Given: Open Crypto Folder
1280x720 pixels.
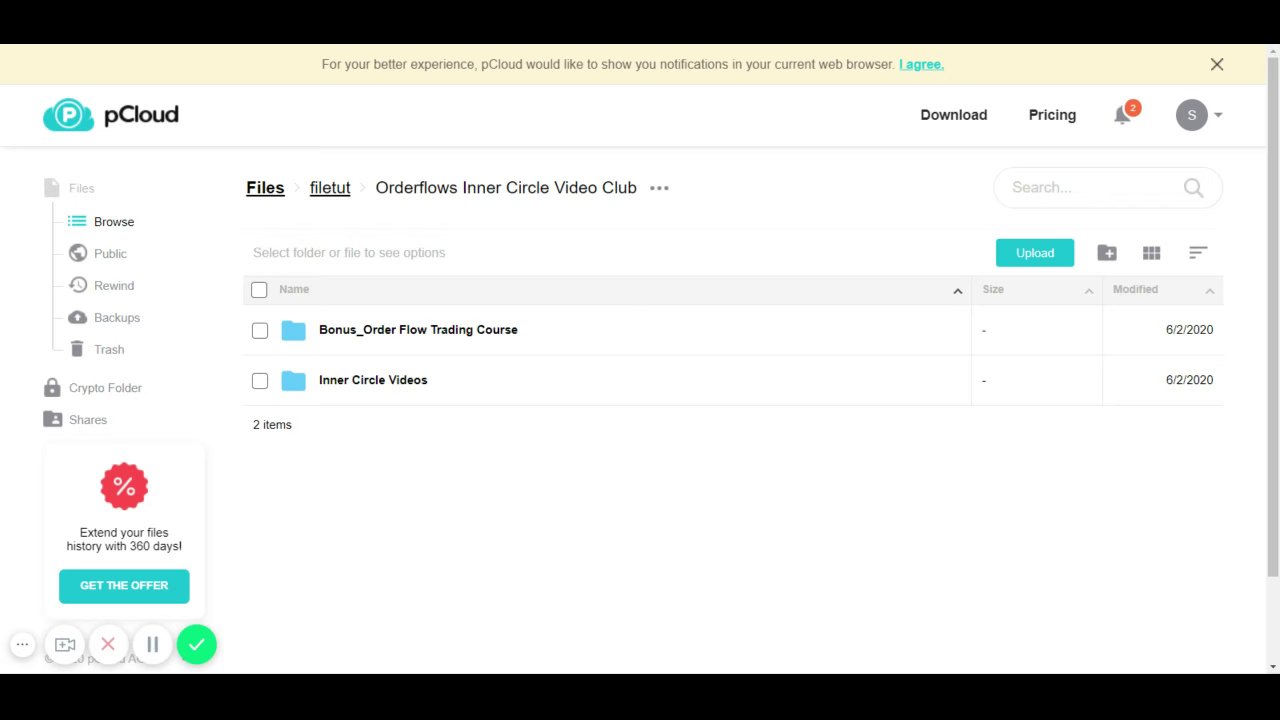Looking at the screenshot, I should click(93, 388).
